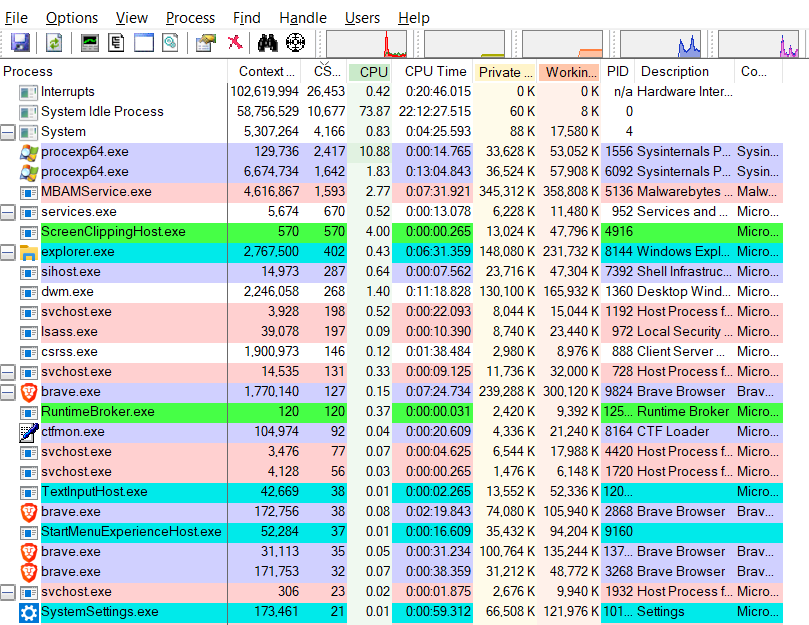Select the TextInputHost.exe process row
Image resolution: width=809 pixels, height=625 pixels.
[391, 492]
